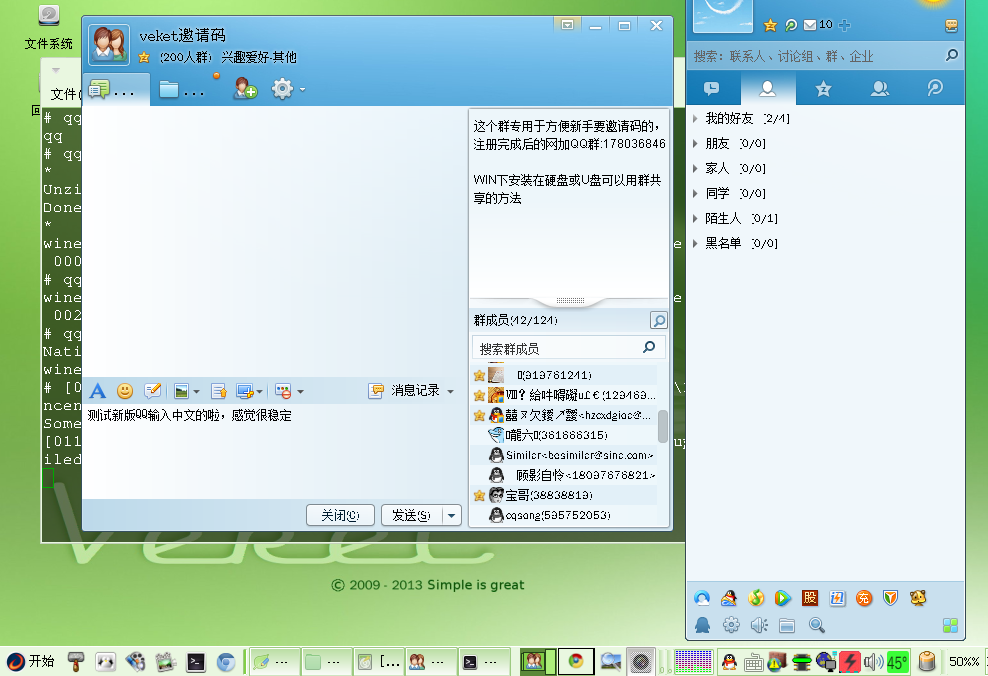Viewport: 988px width, 676px height.
Task: Open the screen capture options arrow
Action: click(260, 391)
